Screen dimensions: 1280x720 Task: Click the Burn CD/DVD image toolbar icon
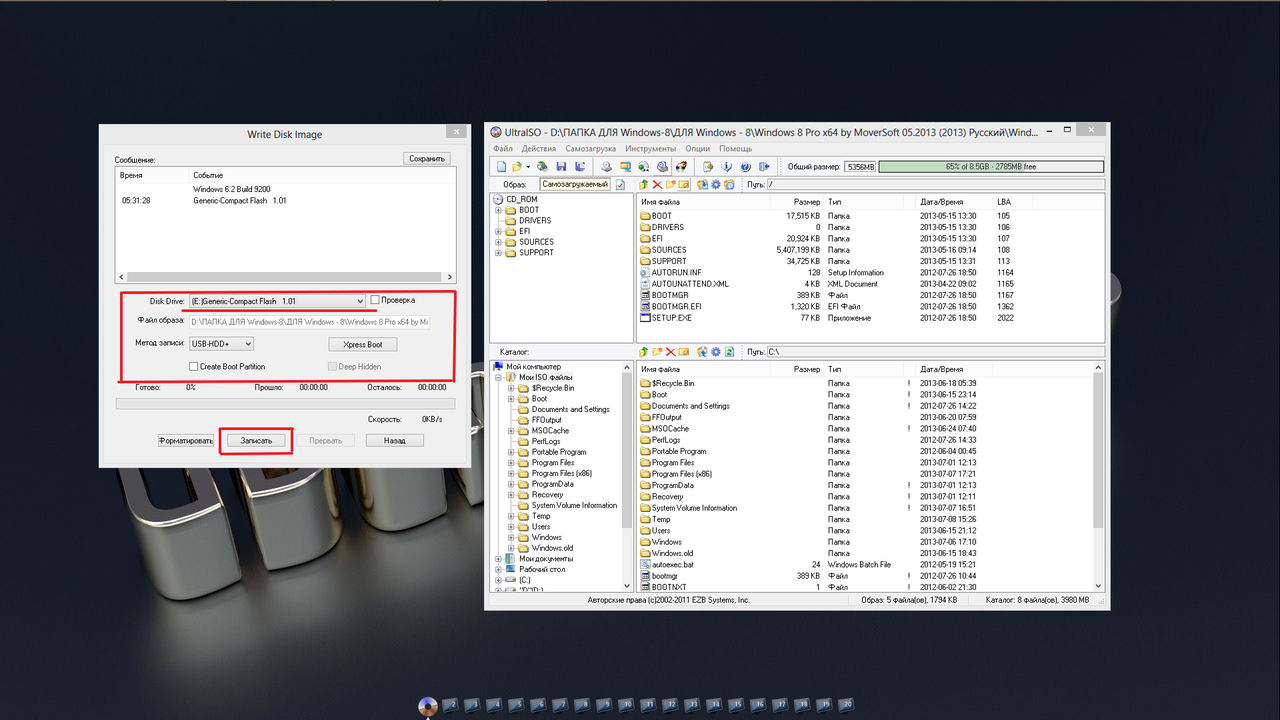click(x=681, y=166)
